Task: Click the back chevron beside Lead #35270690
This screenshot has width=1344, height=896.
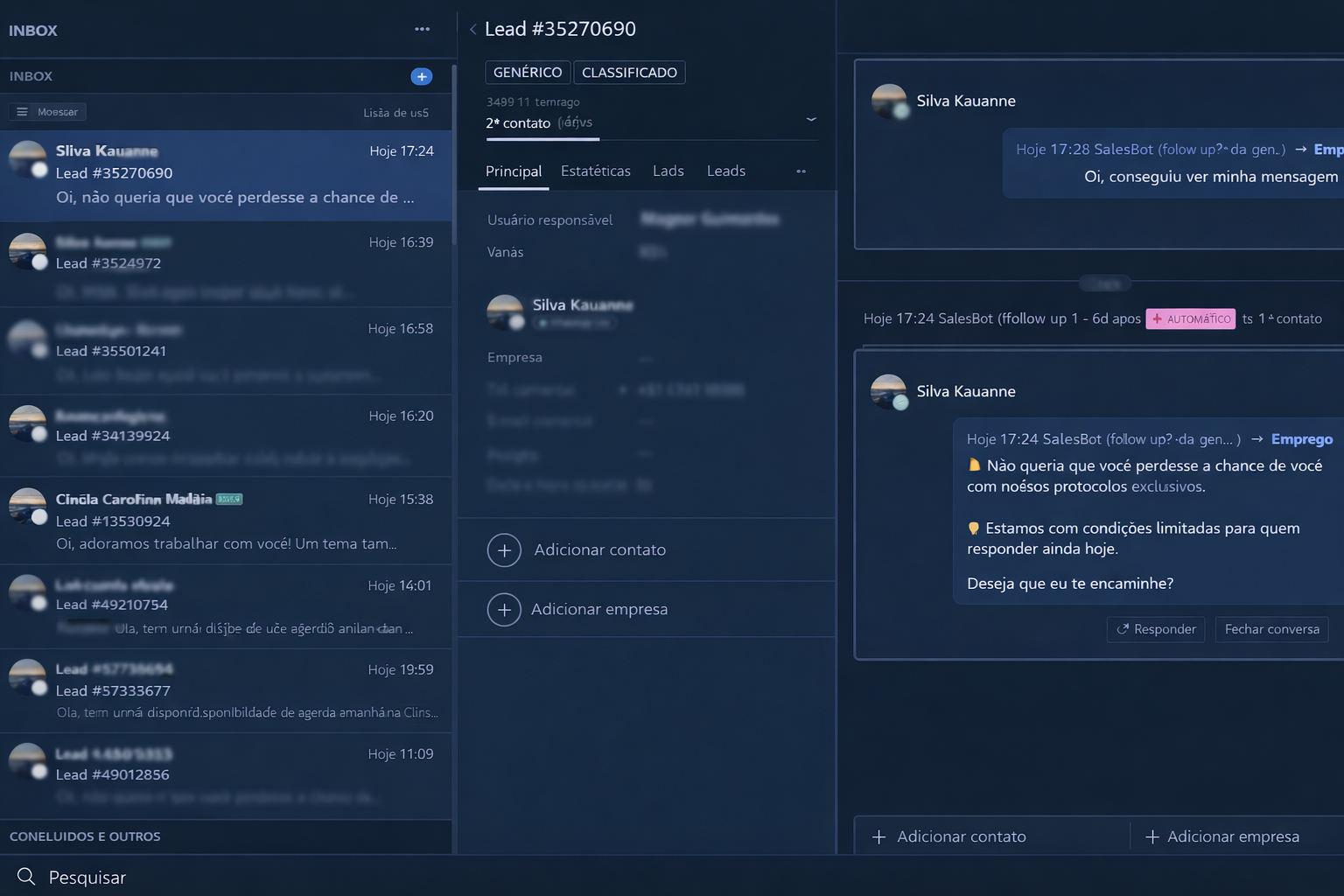Action: tap(472, 29)
